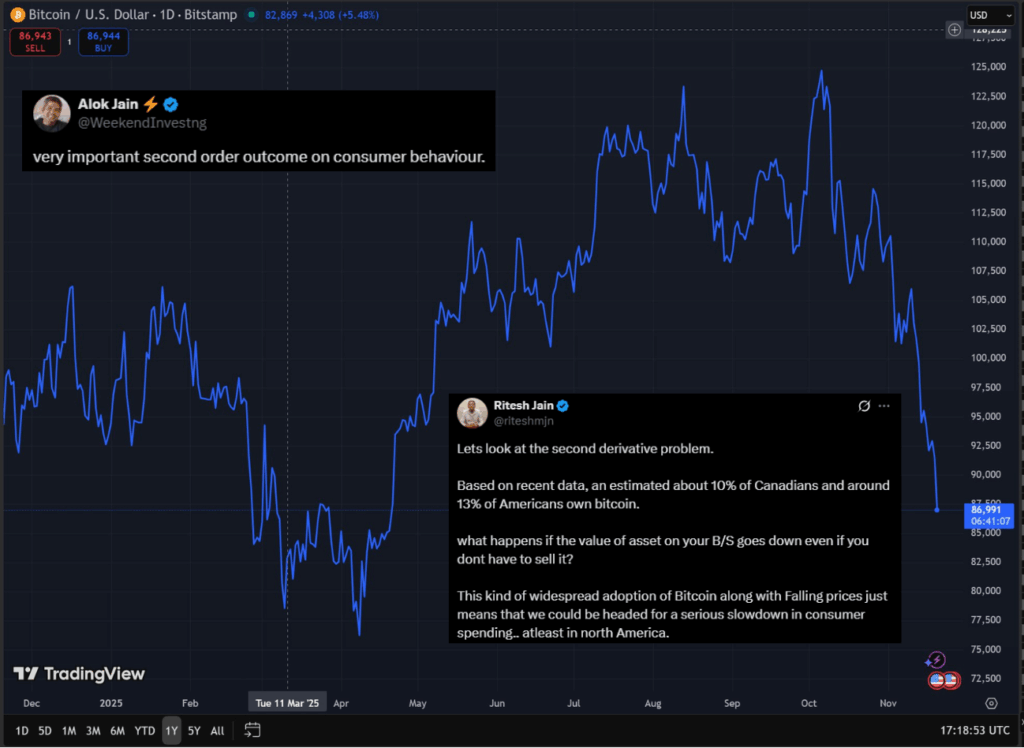Select the 5Y time range
Screen dimensions: 1024x748
194,731
